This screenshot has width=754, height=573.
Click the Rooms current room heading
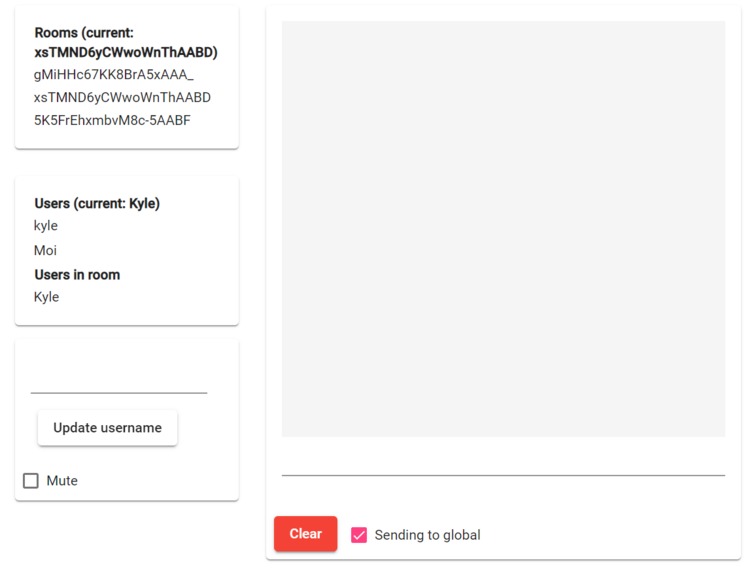126,42
